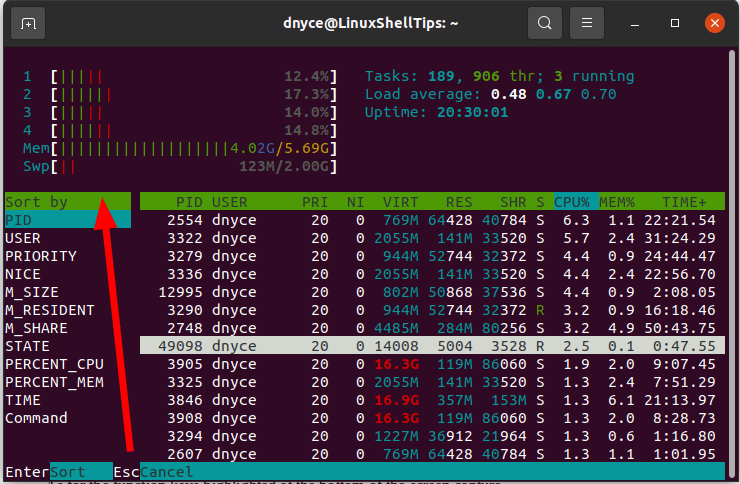
Task: Select process row PID 3322
Action: click(x=432, y=238)
